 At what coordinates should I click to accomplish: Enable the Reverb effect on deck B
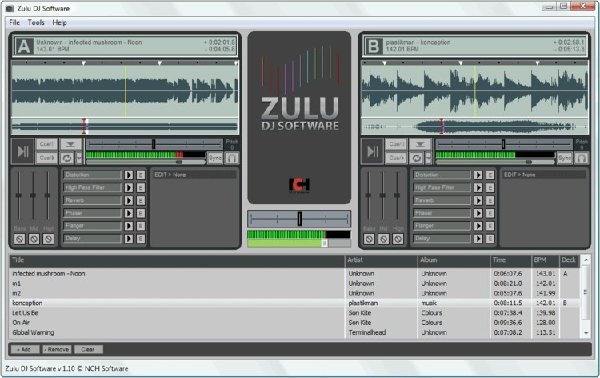(x=478, y=200)
